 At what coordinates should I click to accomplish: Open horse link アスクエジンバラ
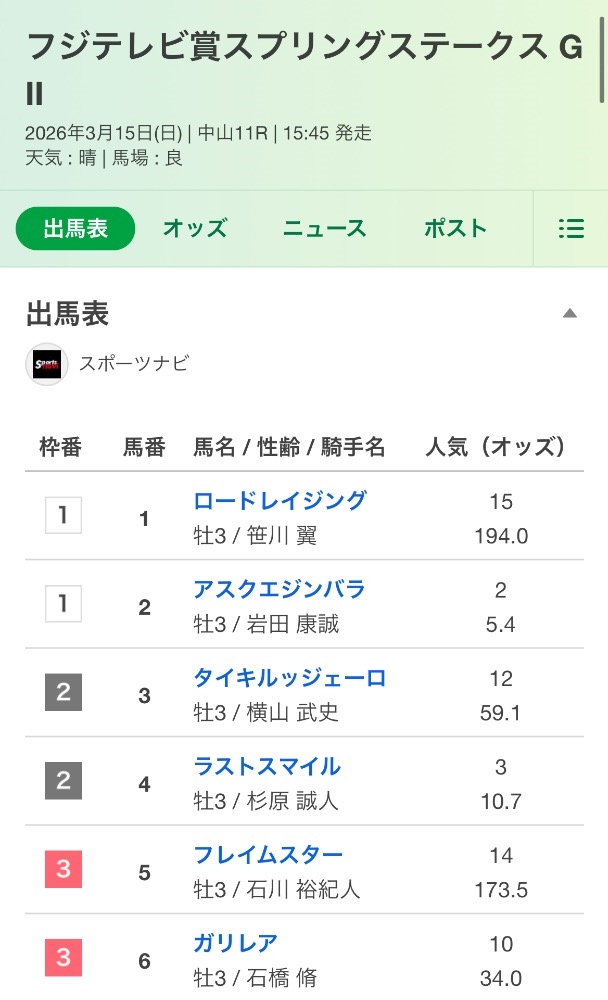click(x=279, y=589)
